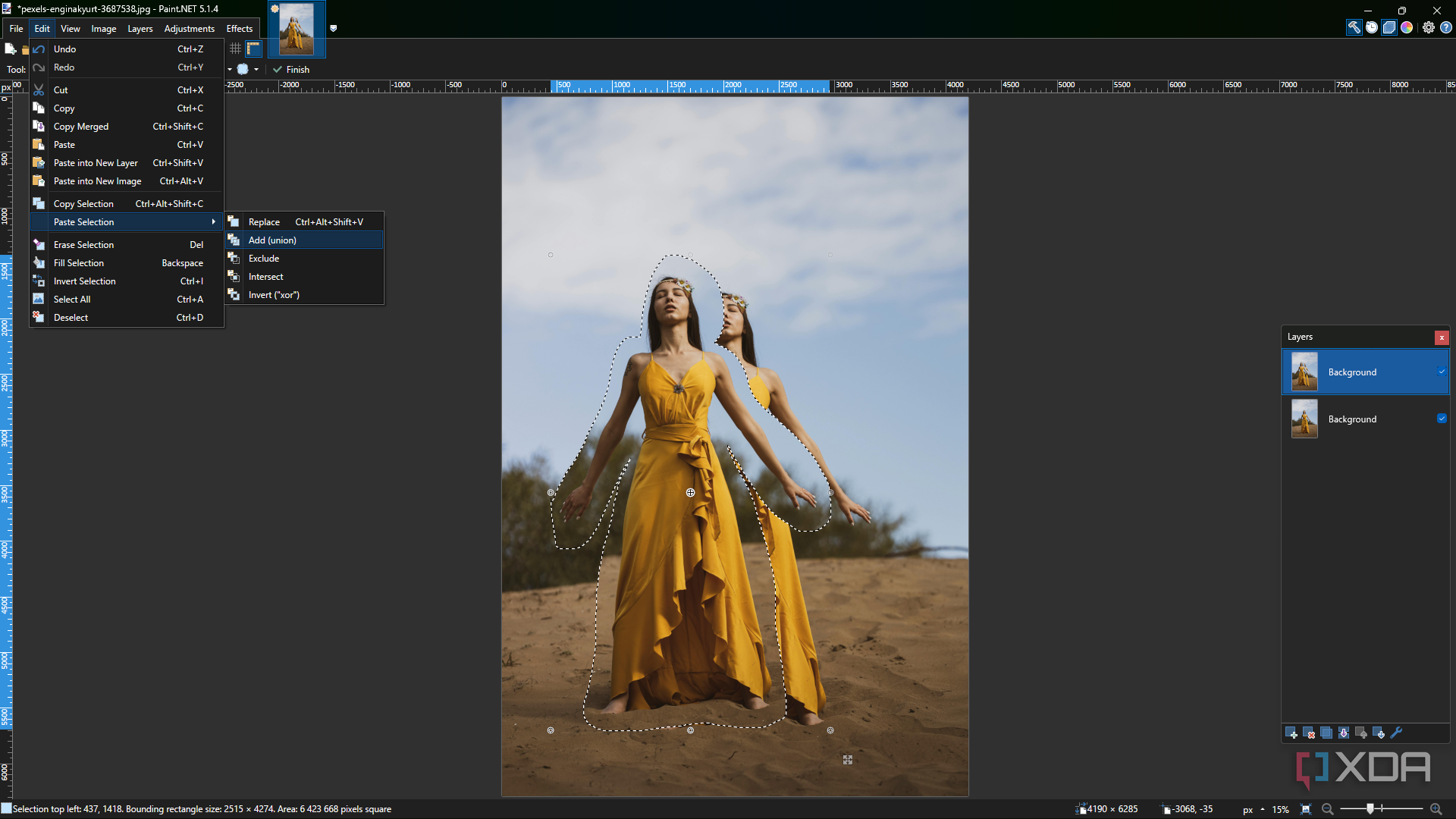Choose Erase Selection menu item
Screen dimensions: 1456x819
pyautogui.click(x=127, y=245)
